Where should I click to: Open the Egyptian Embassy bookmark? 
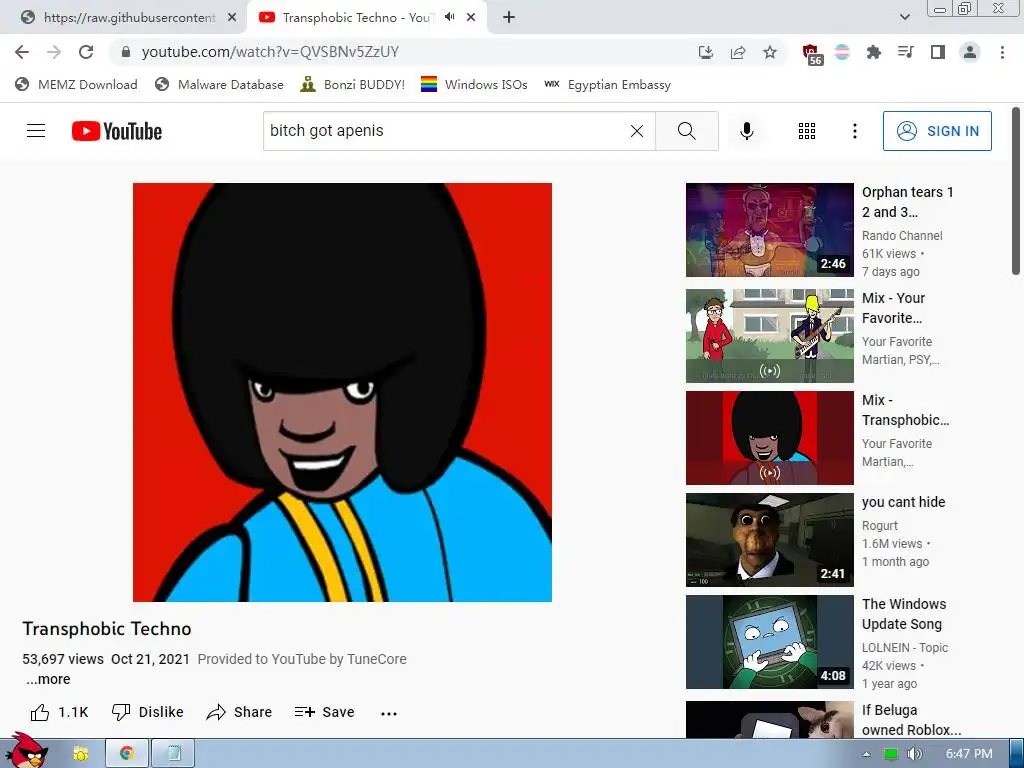pyautogui.click(x=607, y=84)
